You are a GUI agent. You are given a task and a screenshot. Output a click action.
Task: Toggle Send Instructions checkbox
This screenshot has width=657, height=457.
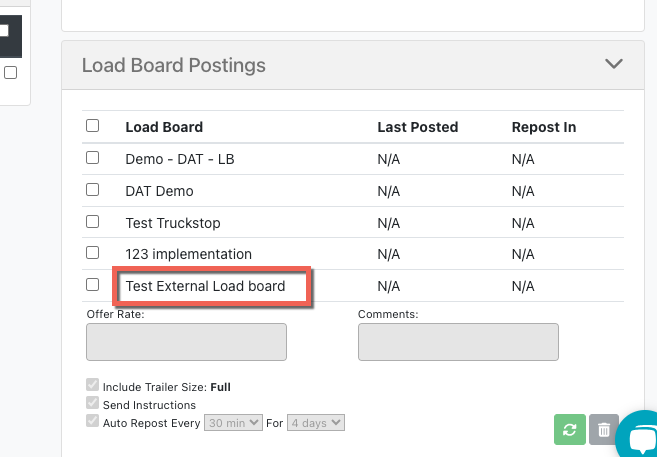point(93,403)
